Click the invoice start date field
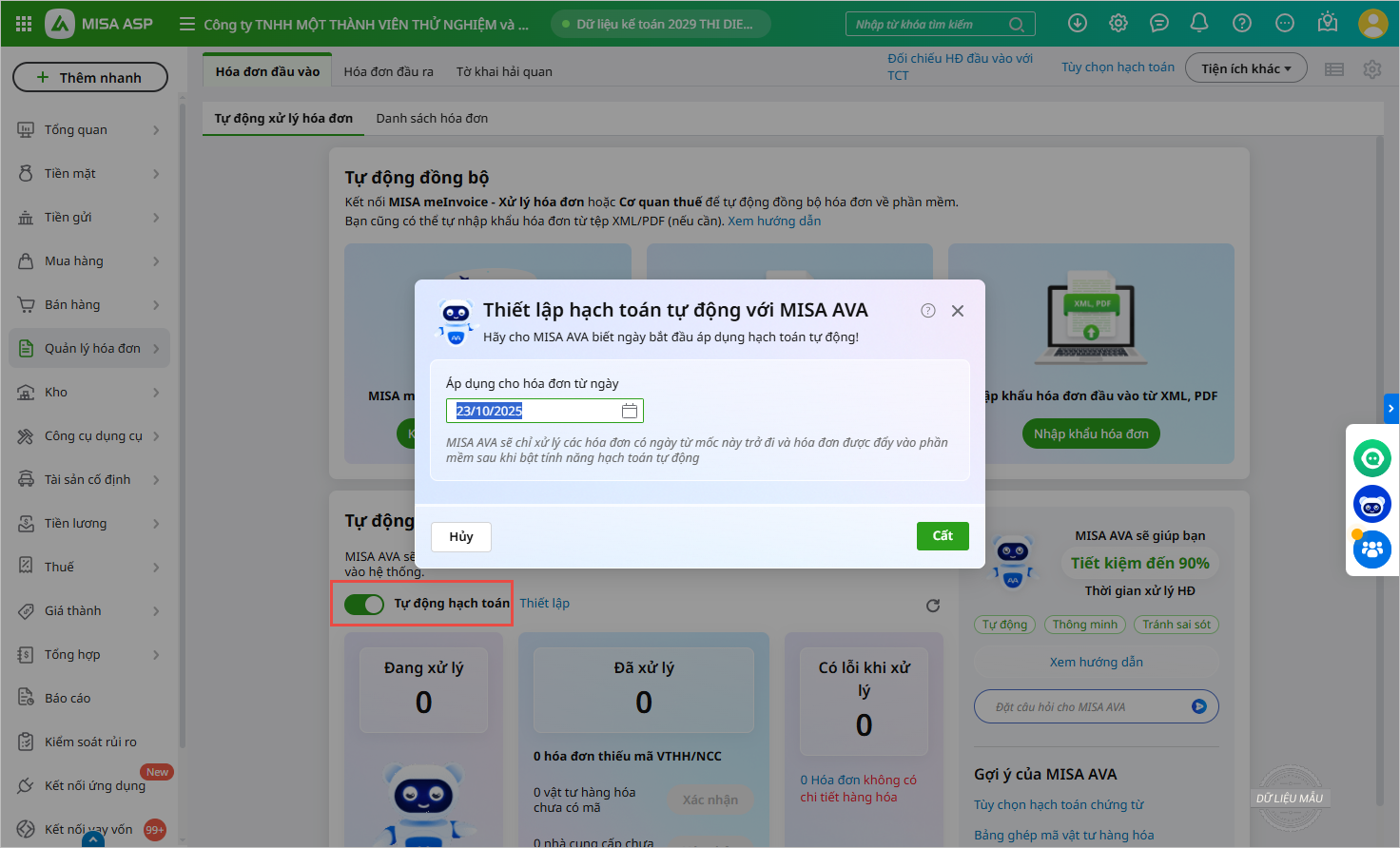This screenshot has height=848, width=1400. click(533, 411)
